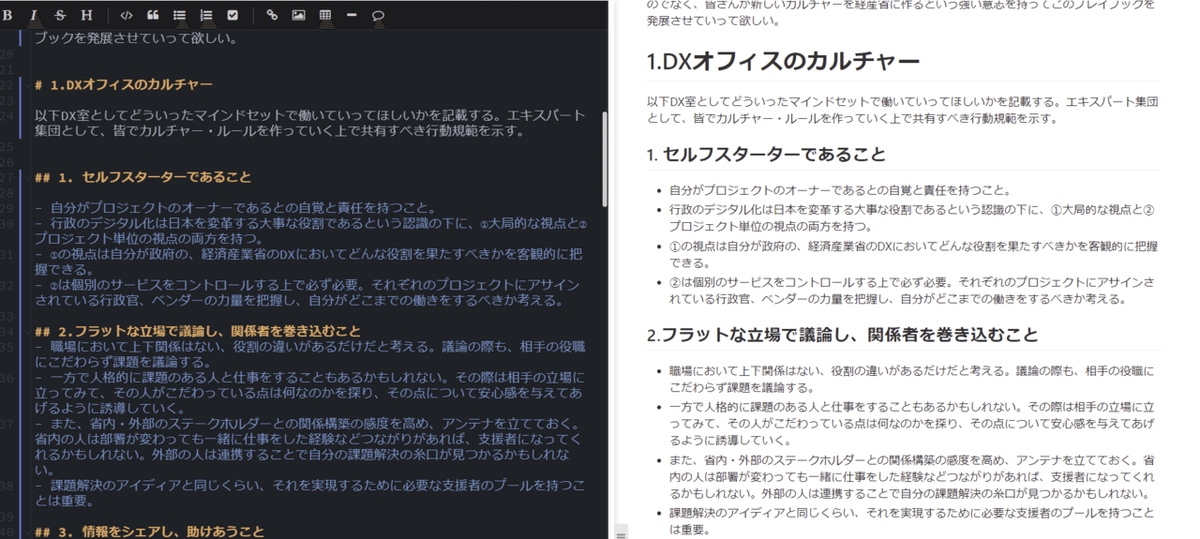This screenshot has height=539, width=1200.
Task: Click the '## 1. セルフスターターであること' source line
Action: 143,178
